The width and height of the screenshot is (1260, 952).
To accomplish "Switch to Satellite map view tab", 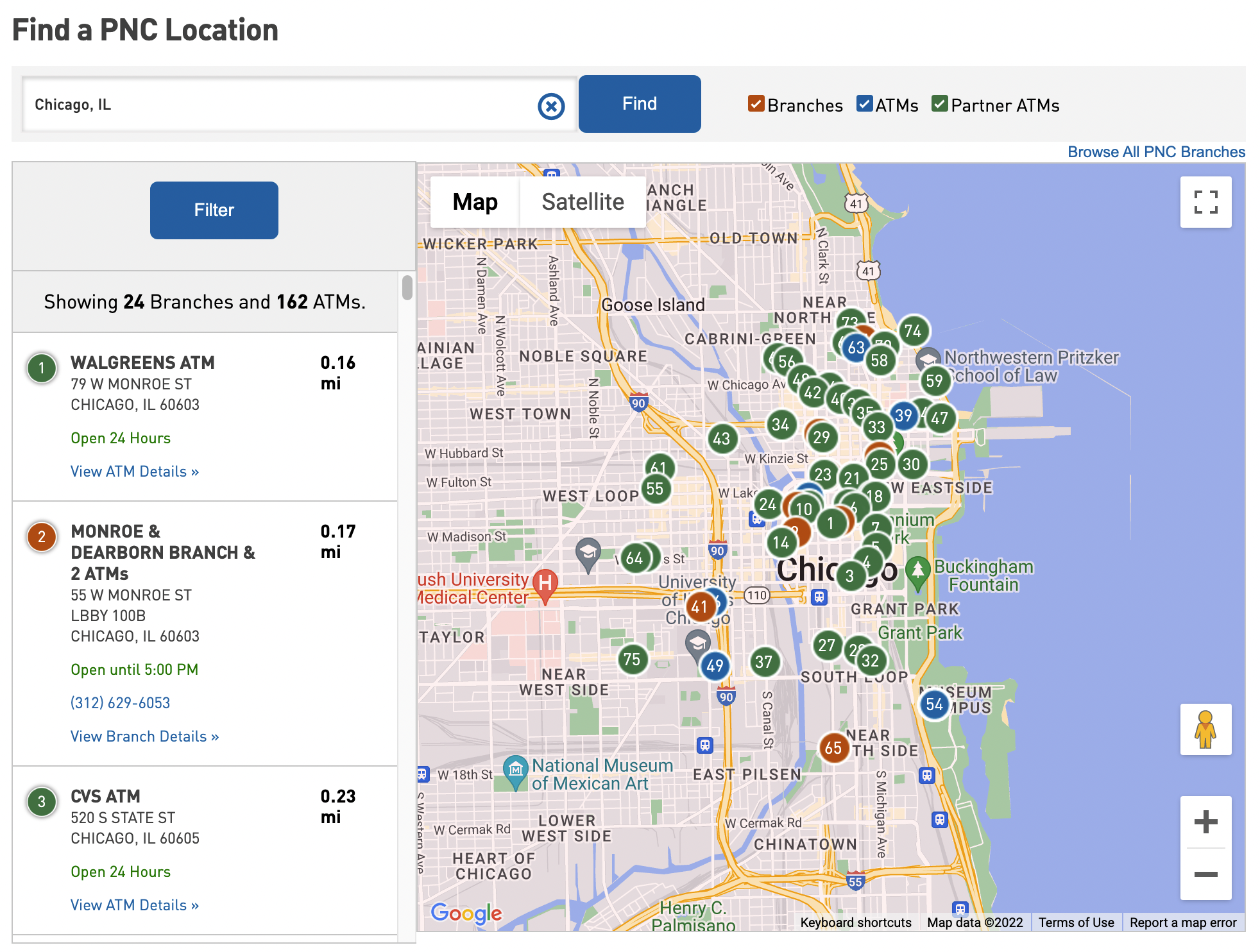I will tap(582, 201).
